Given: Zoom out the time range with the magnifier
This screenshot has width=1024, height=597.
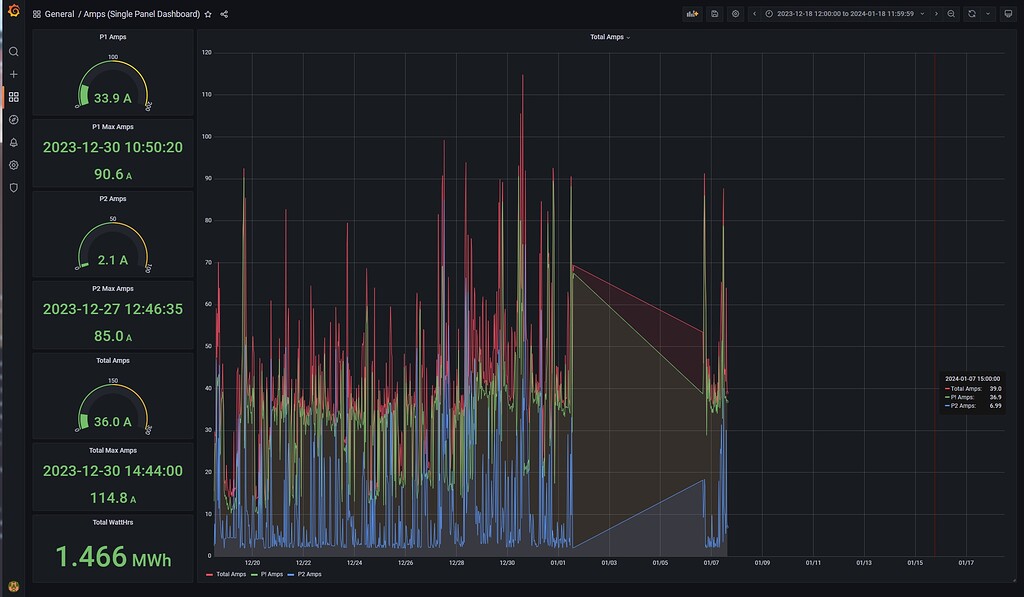Looking at the screenshot, I should point(952,13).
